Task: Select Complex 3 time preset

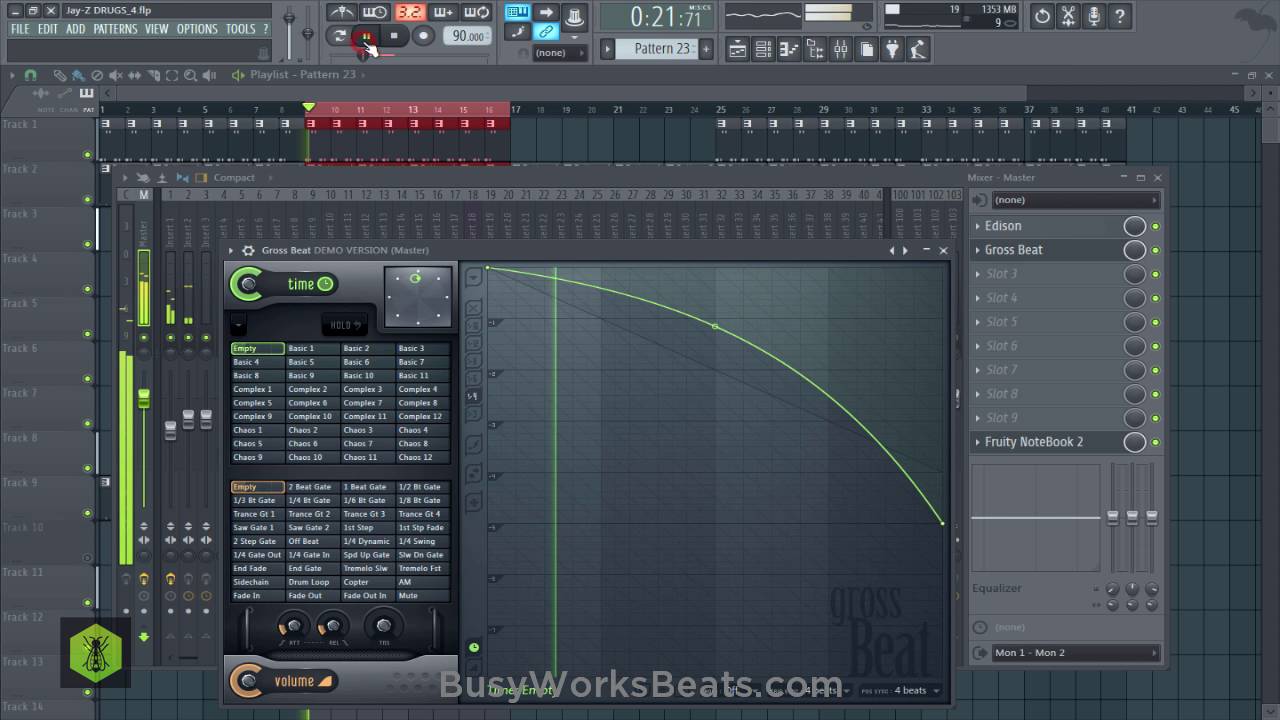Action: pos(367,390)
